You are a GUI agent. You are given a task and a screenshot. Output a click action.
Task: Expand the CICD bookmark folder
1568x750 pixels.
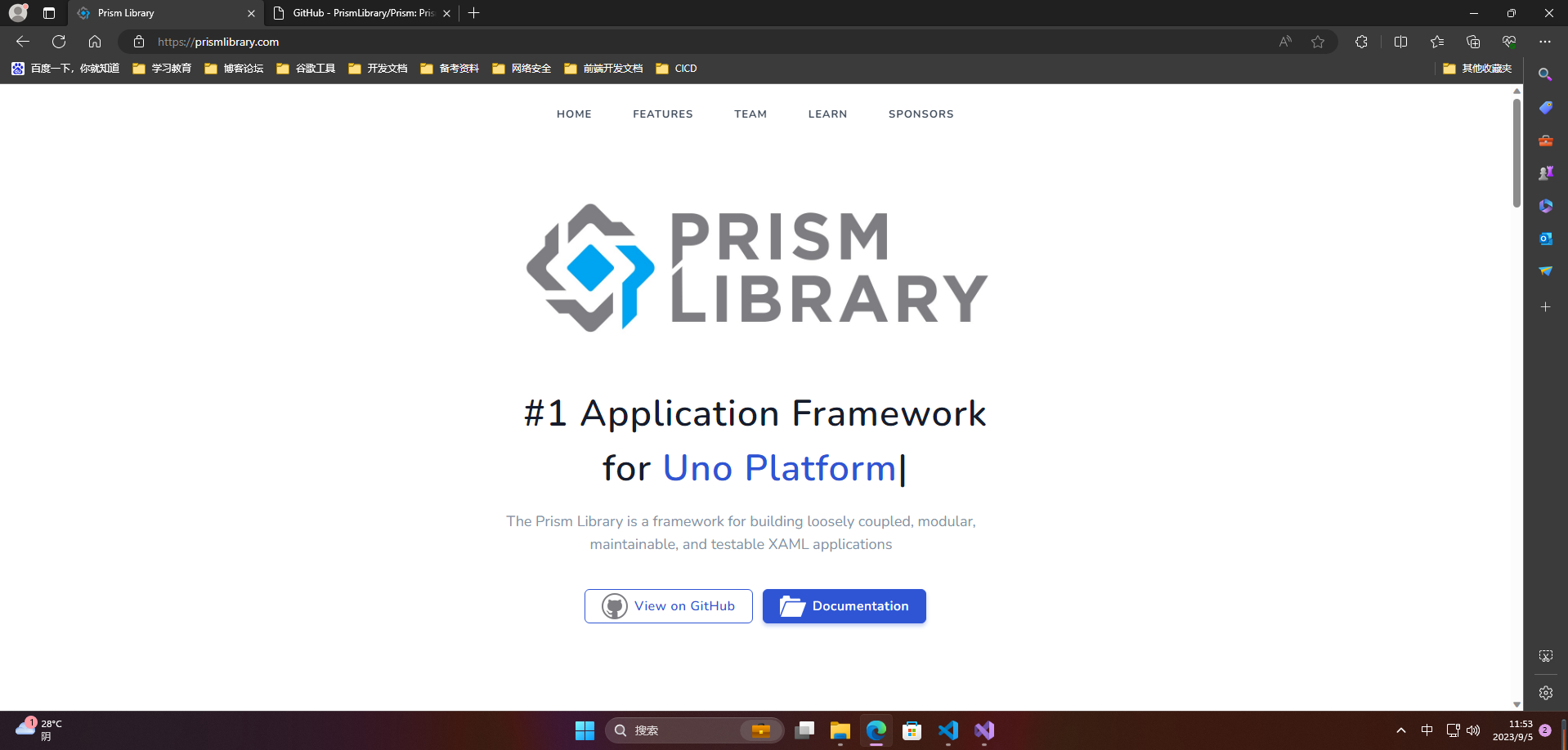[676, 69]
